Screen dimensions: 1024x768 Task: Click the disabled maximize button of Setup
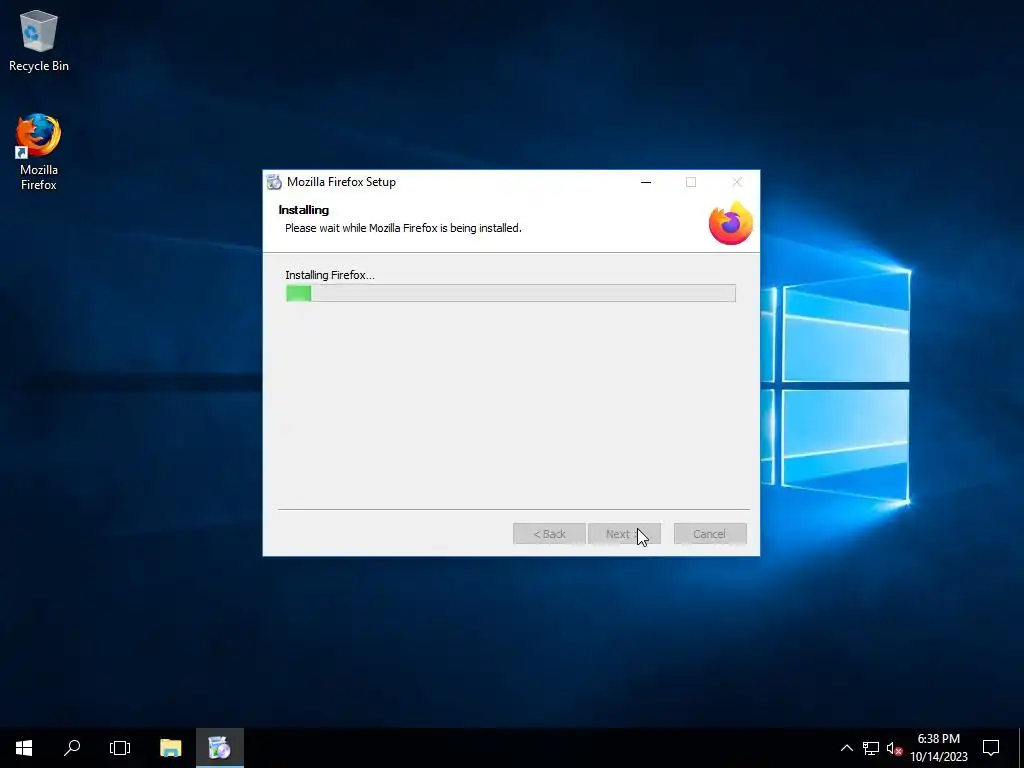click(x=691, y=182)
